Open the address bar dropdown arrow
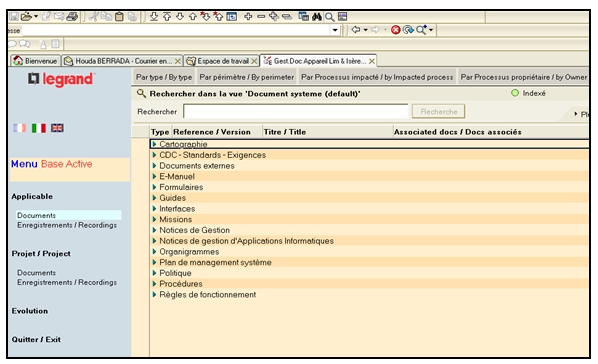Screen dimensions: 598x364 tap(335, 30)
